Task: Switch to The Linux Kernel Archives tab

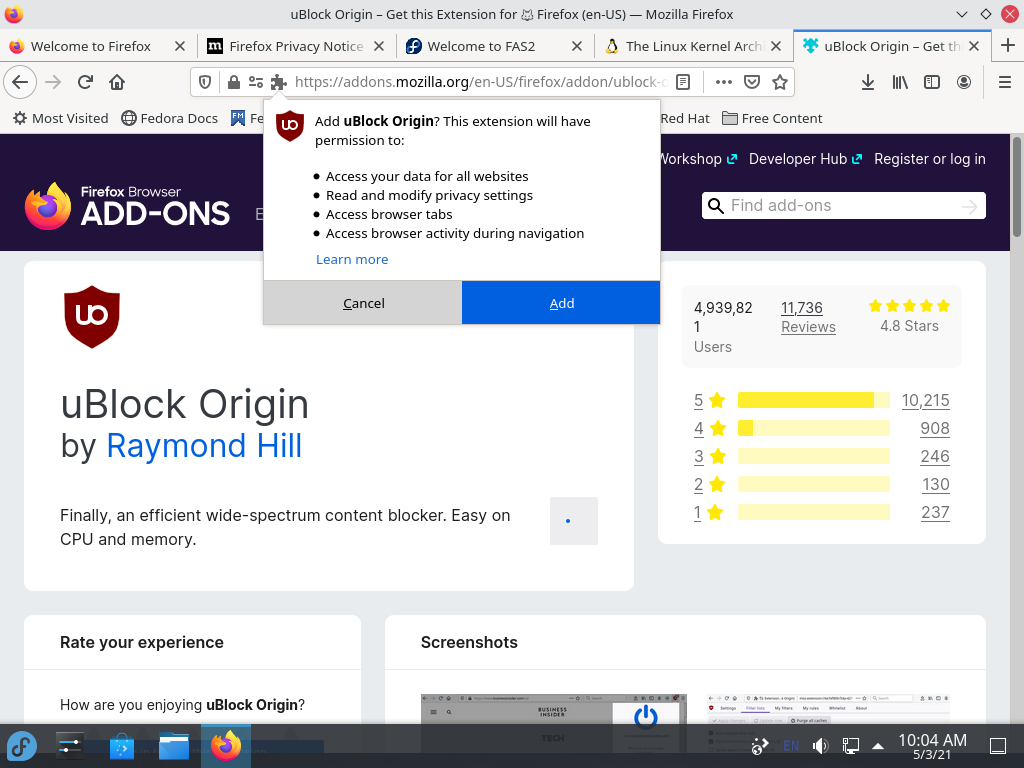Action: pos(694,46)
